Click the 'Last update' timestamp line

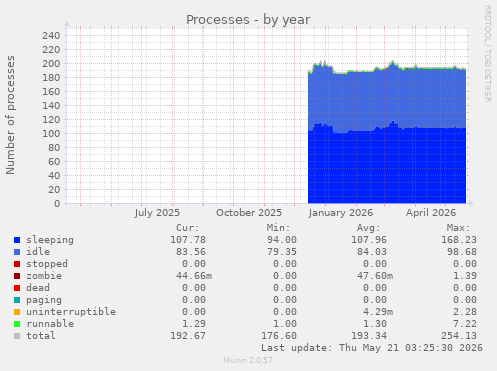coord(372,348)
